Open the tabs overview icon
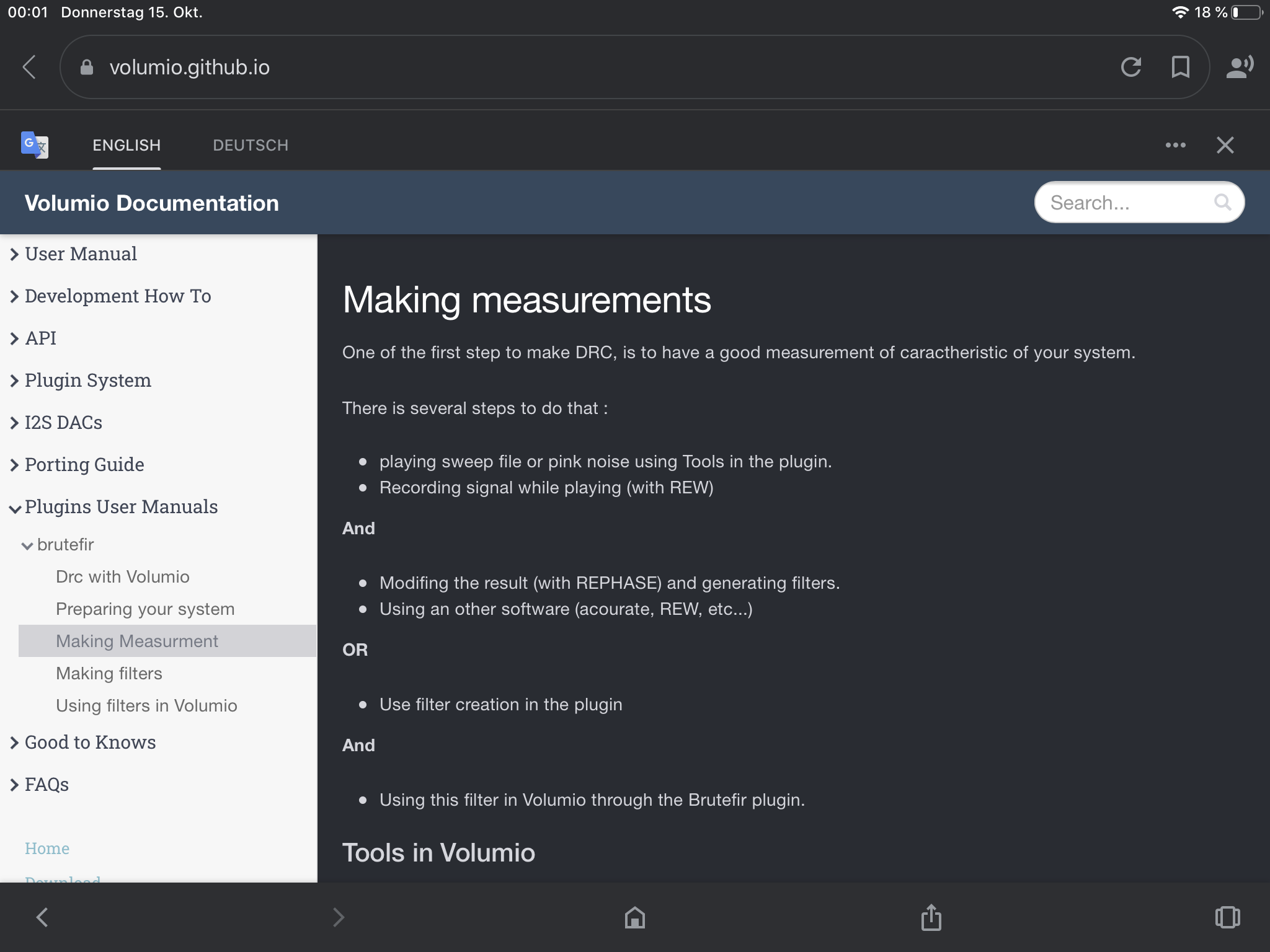 click(1227, 917)
